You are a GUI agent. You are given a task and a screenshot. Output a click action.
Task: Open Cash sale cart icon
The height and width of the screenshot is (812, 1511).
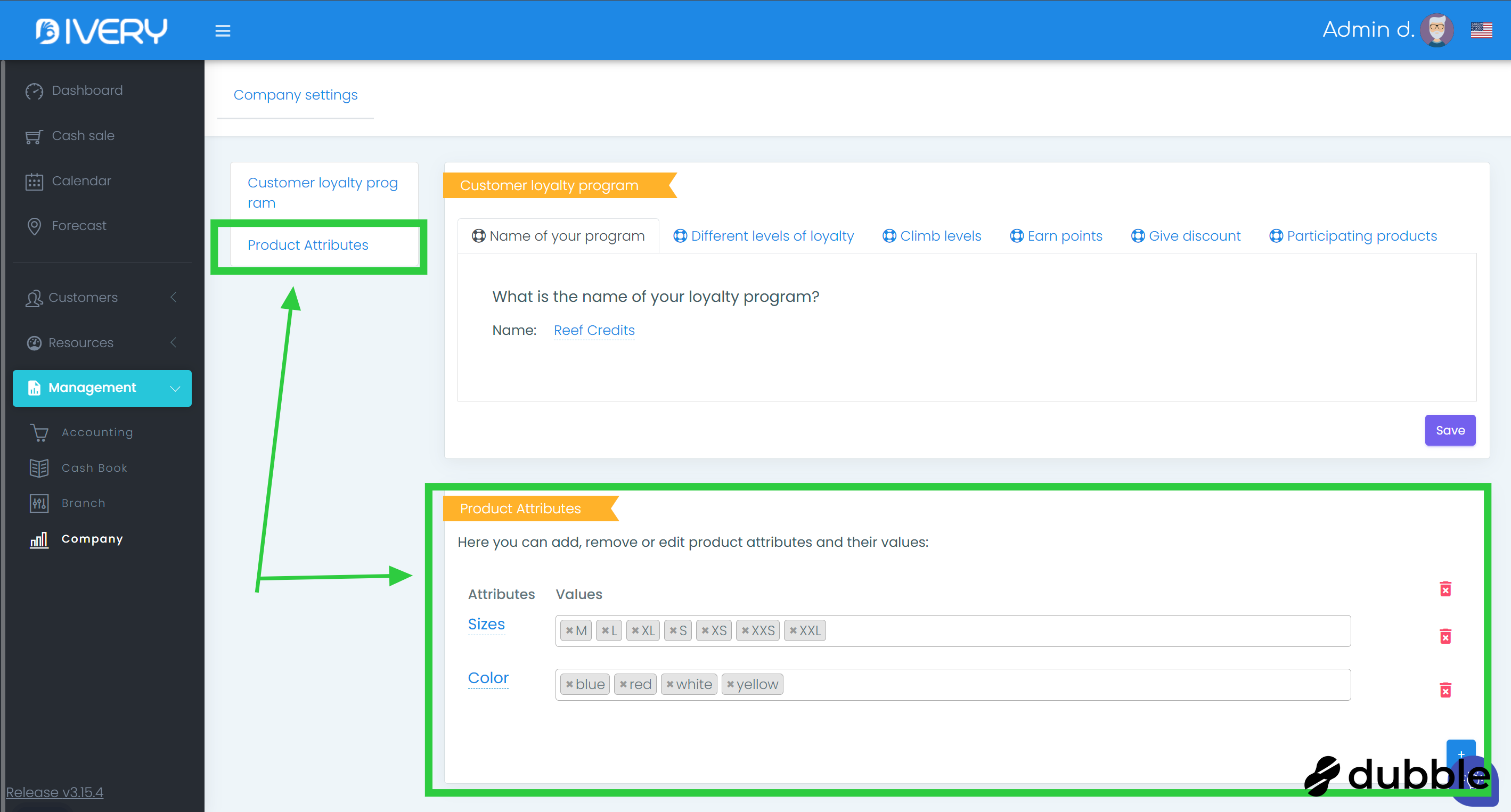34,137
